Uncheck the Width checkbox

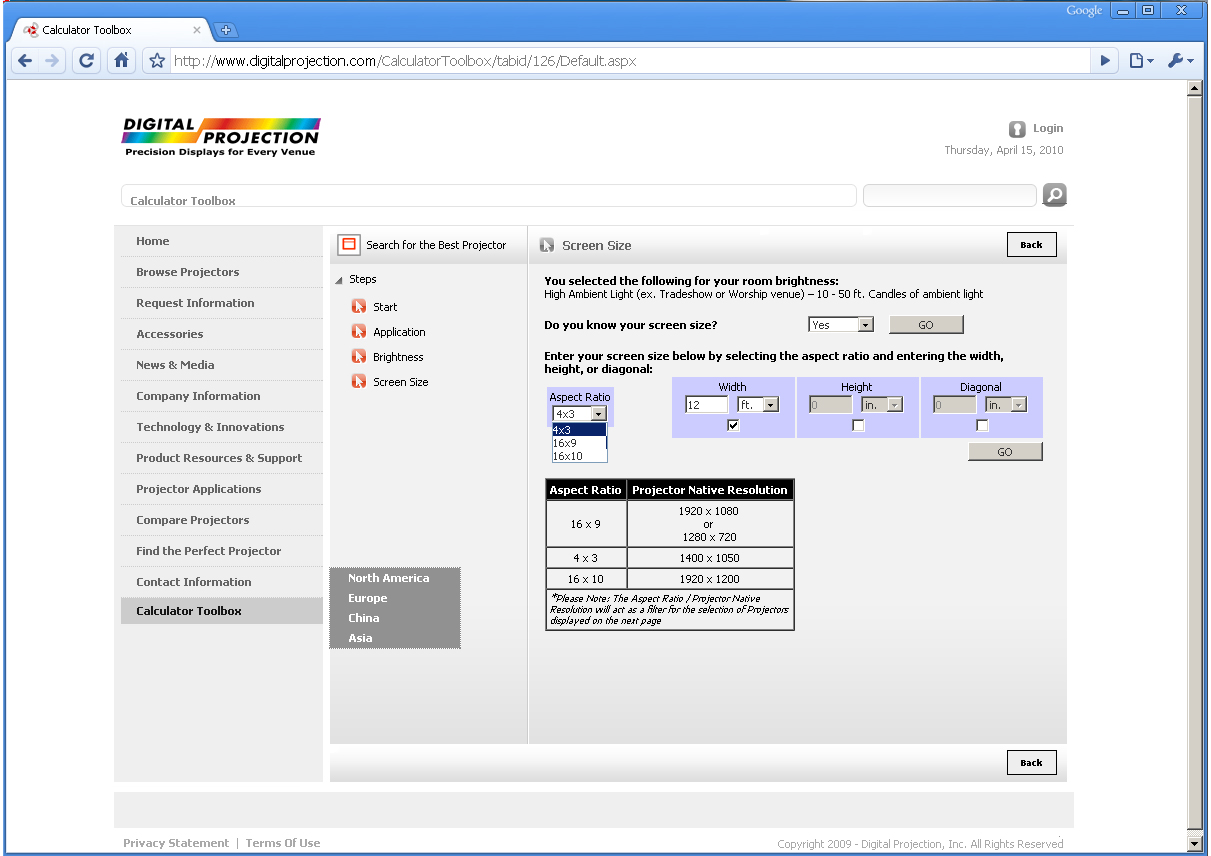(732, 424)
